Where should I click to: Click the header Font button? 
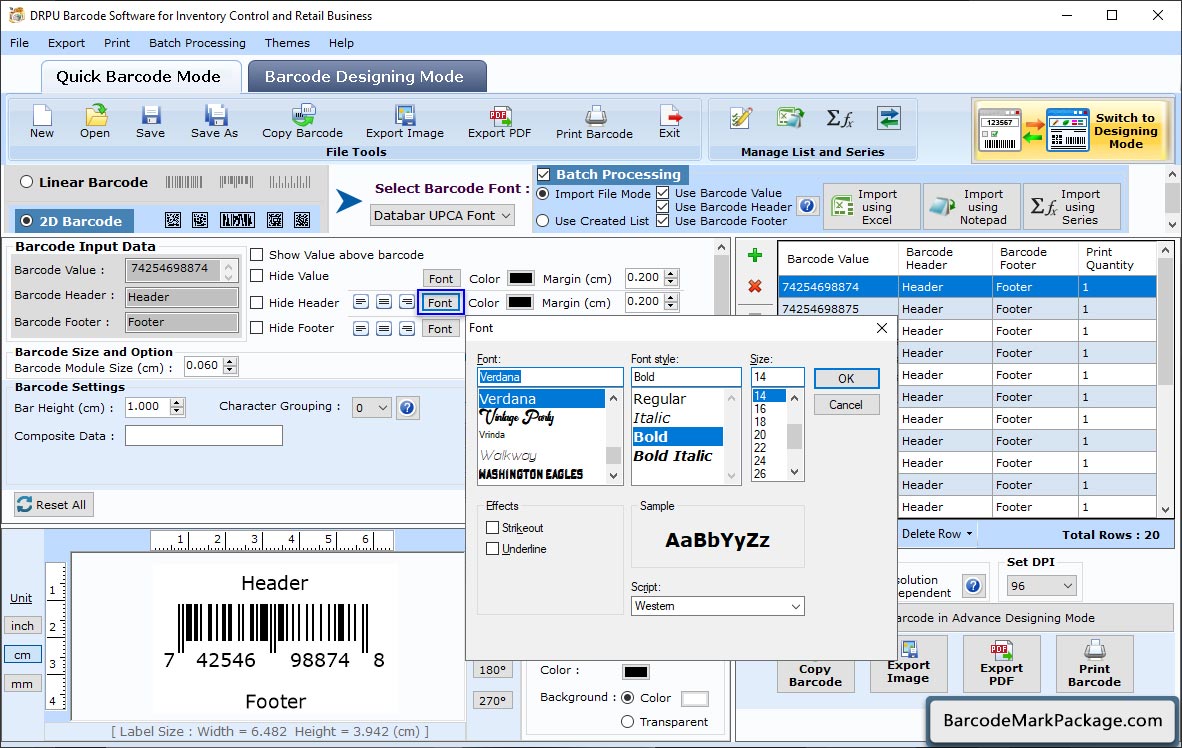click(x=440, y=303)
